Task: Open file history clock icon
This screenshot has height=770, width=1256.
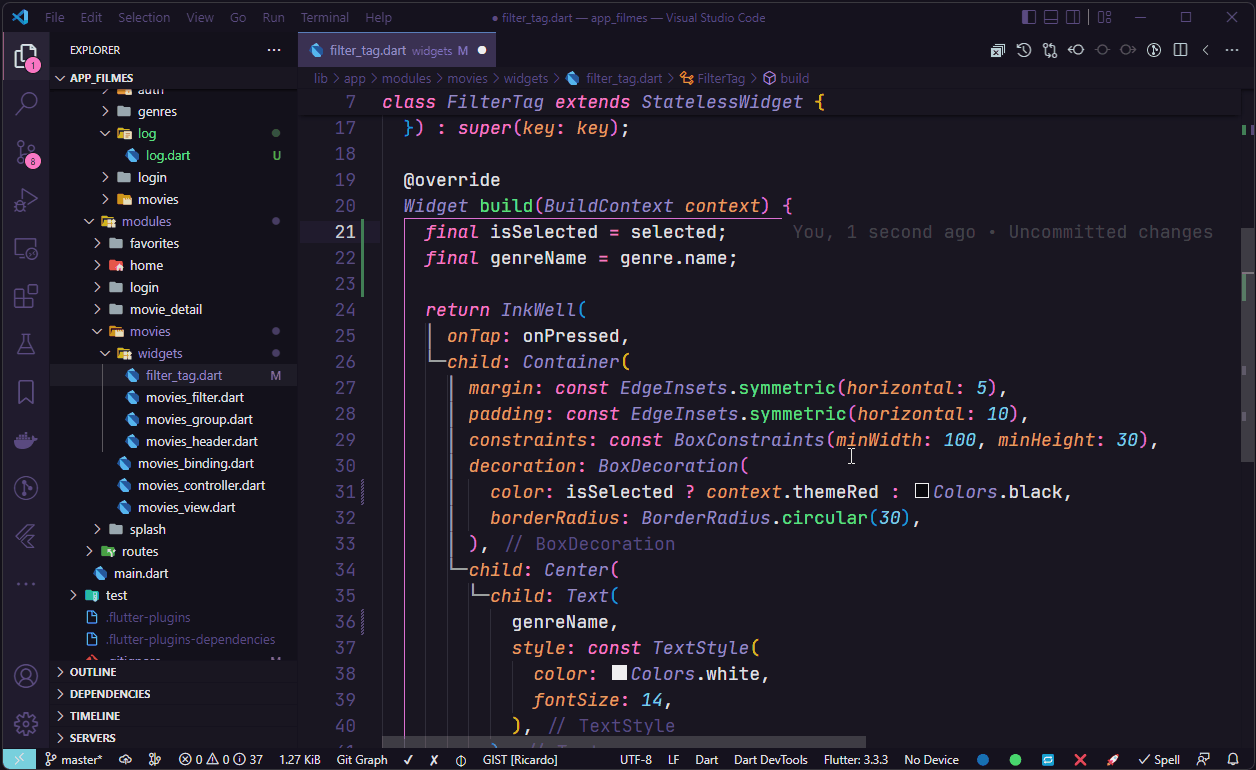Action: (x=1024, y=50)
